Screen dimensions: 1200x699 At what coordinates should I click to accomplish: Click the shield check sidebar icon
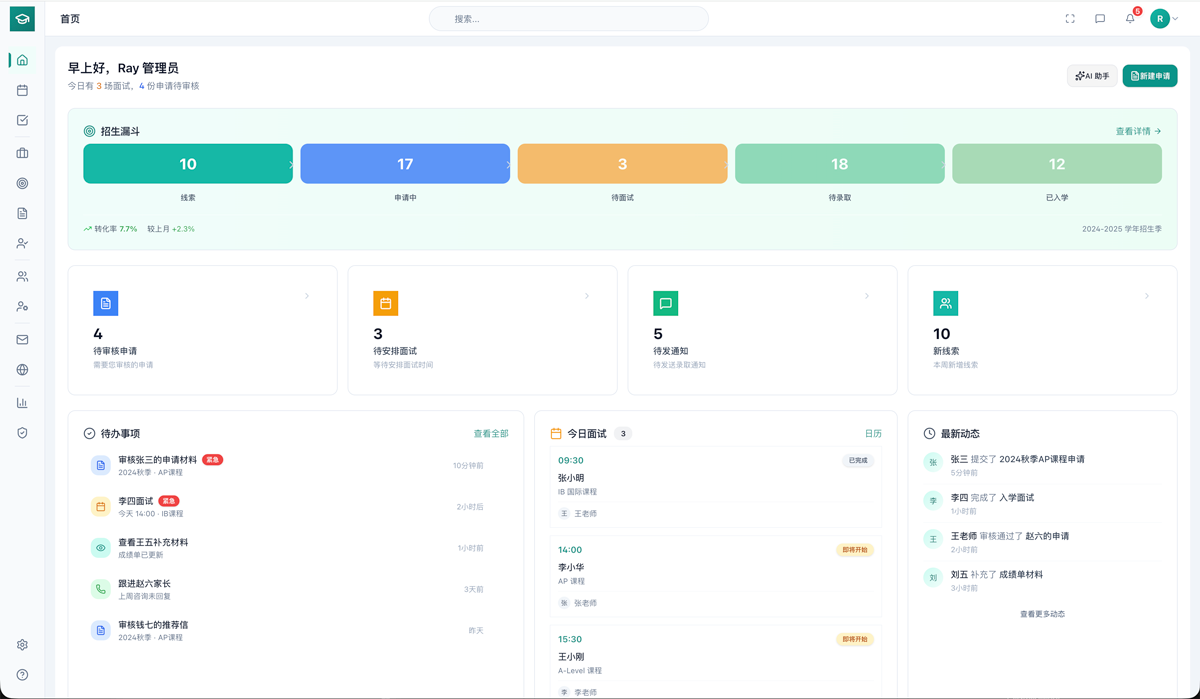click(x=22, y=433)
